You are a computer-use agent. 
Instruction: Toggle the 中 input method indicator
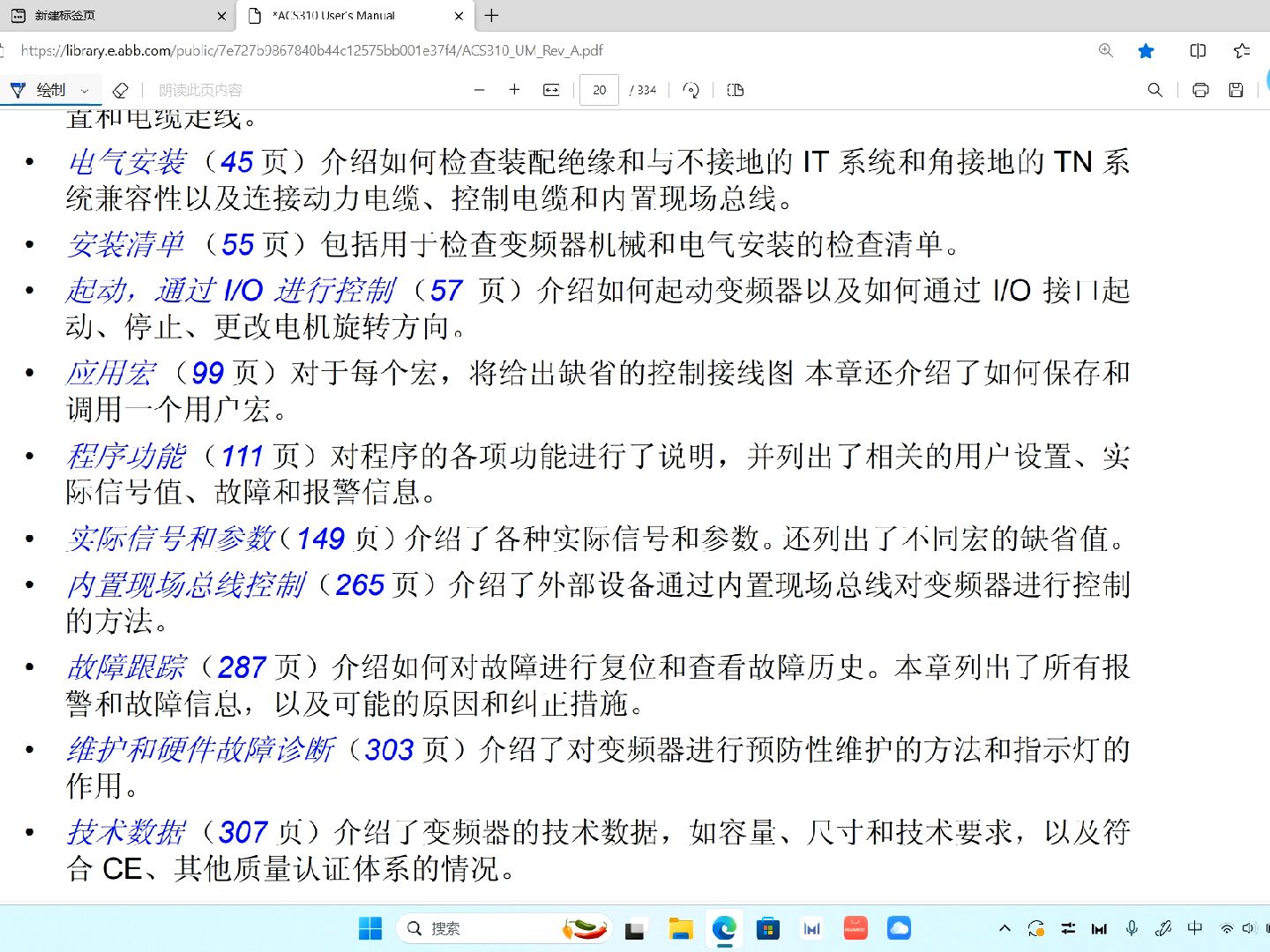[1195, 927]
